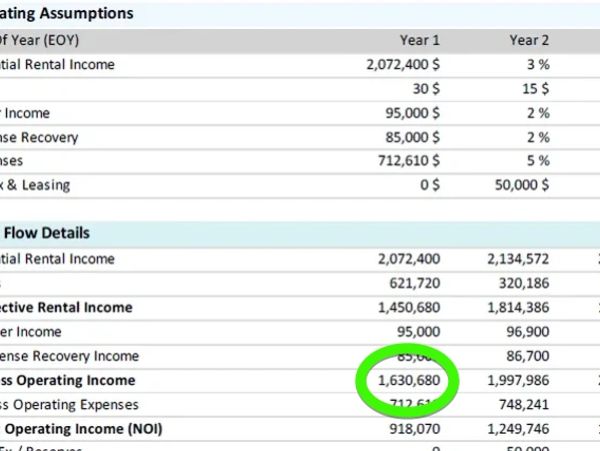Viewport: 600px width, 451px height.
Task: Click the 'ense Recovery Income' row label
Action: [x=69, y=356]
